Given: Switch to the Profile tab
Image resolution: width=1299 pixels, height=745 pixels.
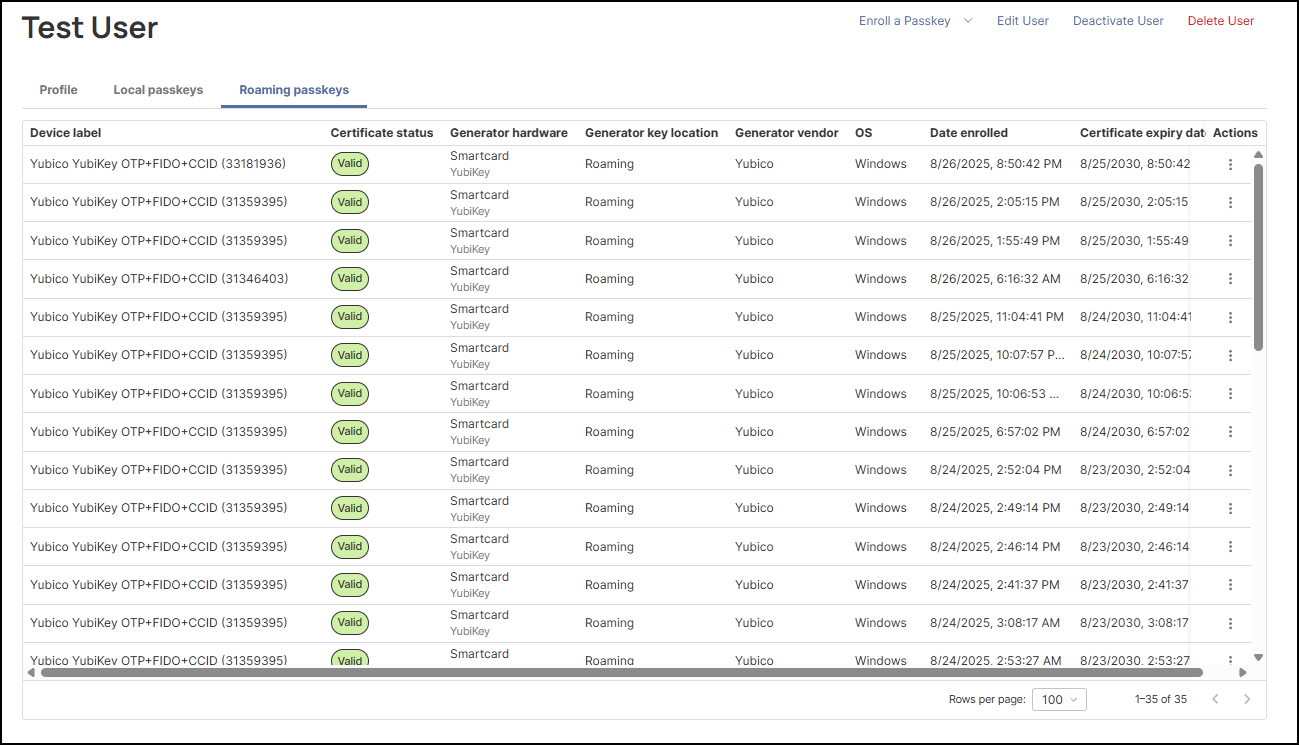Looking at the screenshot, I should pyautogui.click(x=58, y=90).
